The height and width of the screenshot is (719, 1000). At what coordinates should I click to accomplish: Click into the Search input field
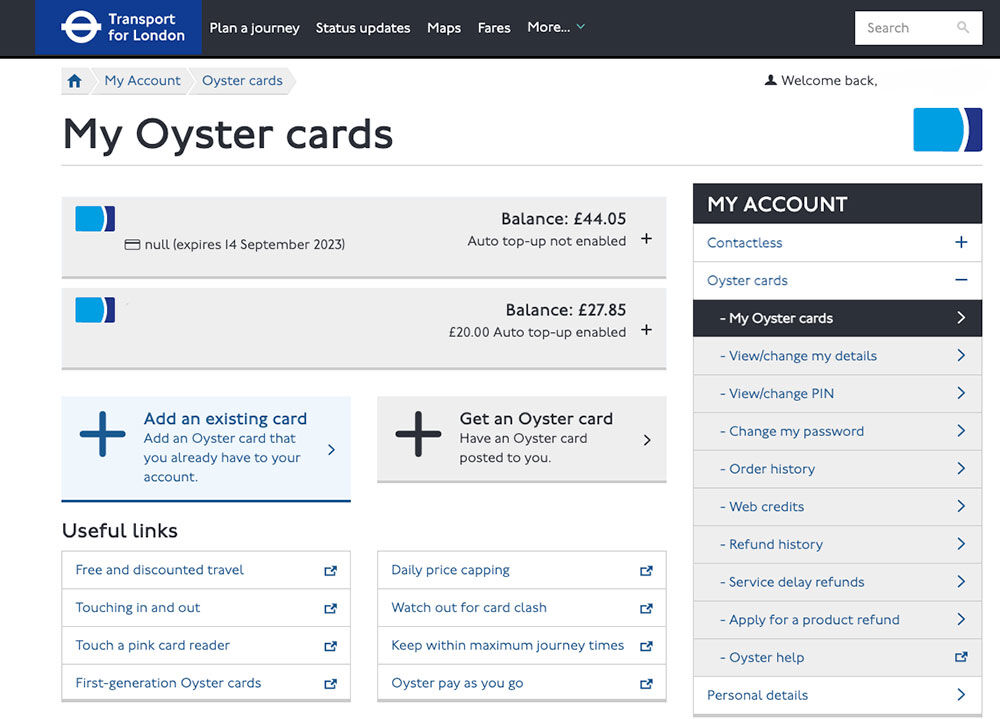click(918, 27)
